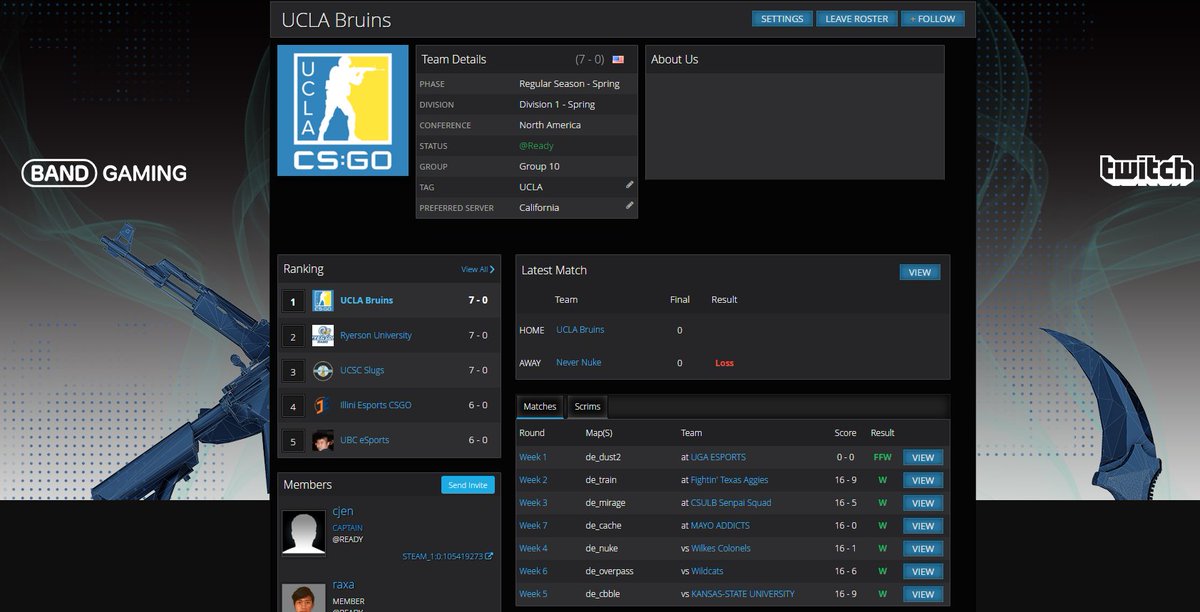The height and width of the screenshot is (612, 1200).
Task: View the Week 1 de_dust2 match
Action: tap(923, 458)
